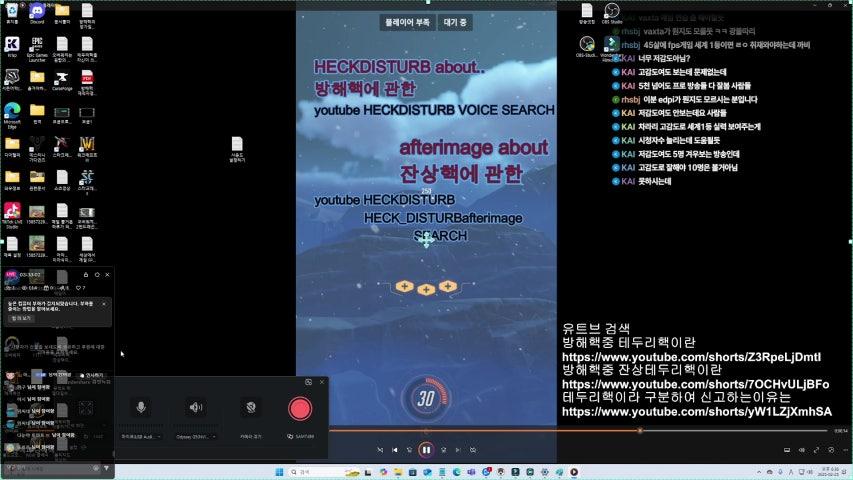Select the lone document file mid-desktop
This screenshot has width=853, height=480.
point(237,149)
